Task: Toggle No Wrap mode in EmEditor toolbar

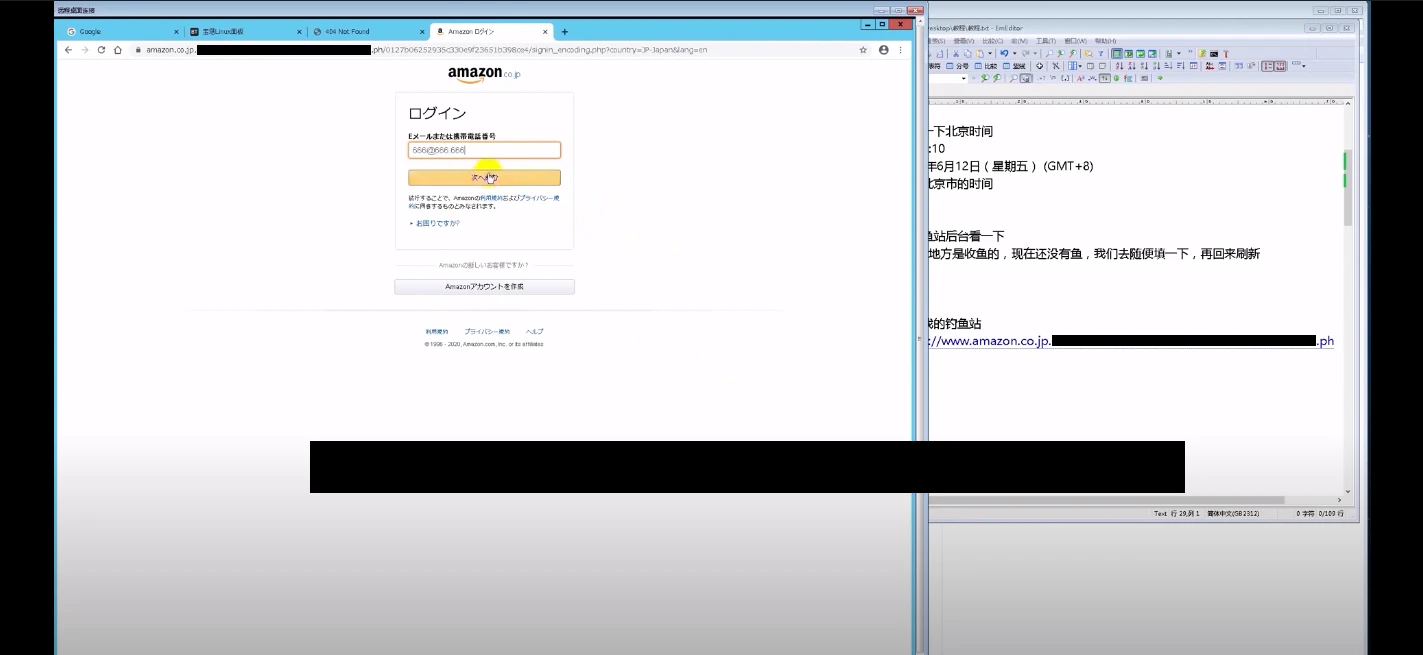Action: [x=1117, y=54]
